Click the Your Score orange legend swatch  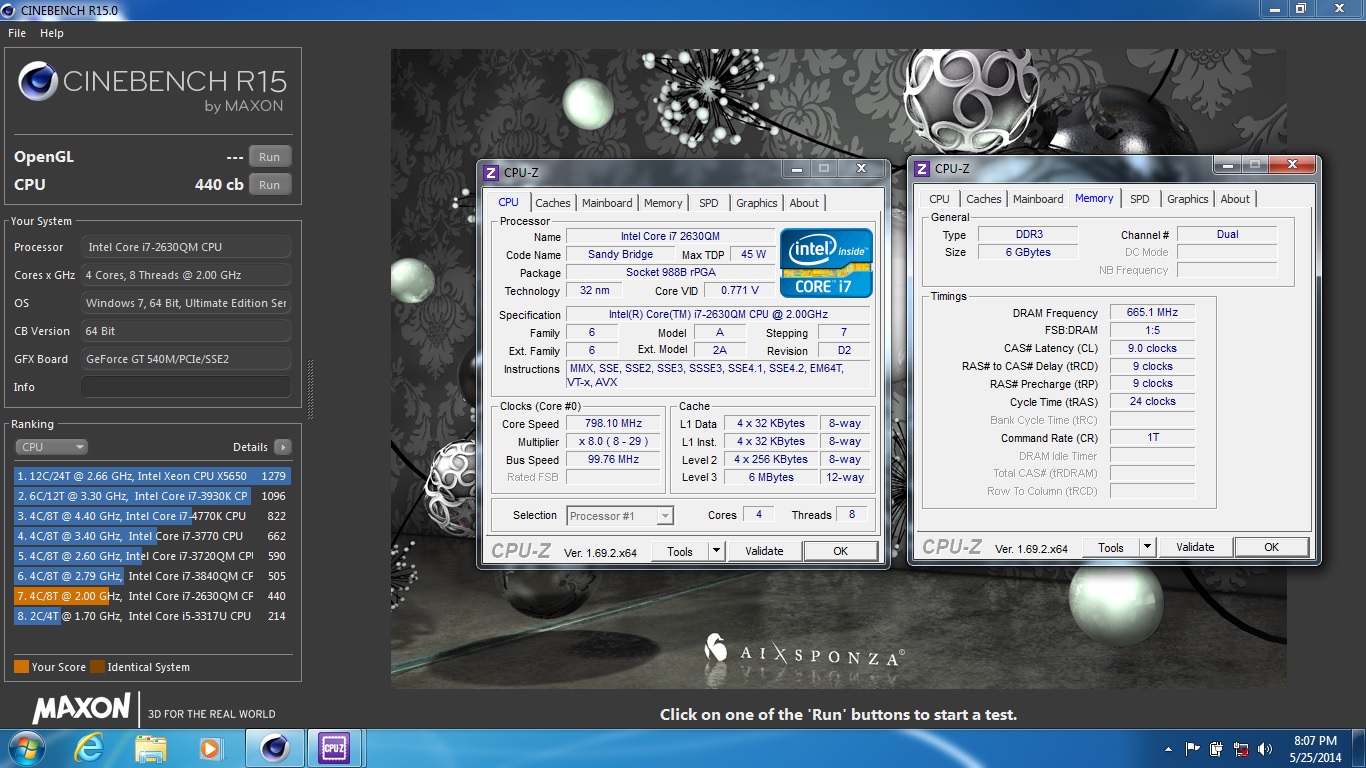point(21,667)
